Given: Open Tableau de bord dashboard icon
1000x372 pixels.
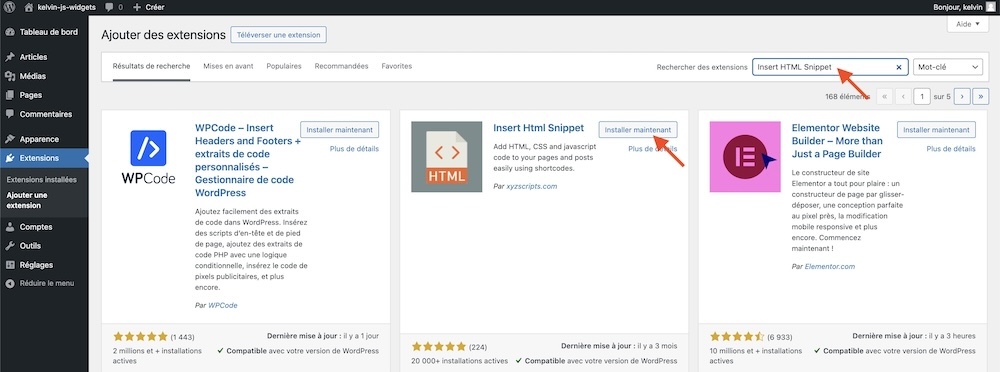Looking at the screenshot, I should pyautogui.click(x=10, y=32).
